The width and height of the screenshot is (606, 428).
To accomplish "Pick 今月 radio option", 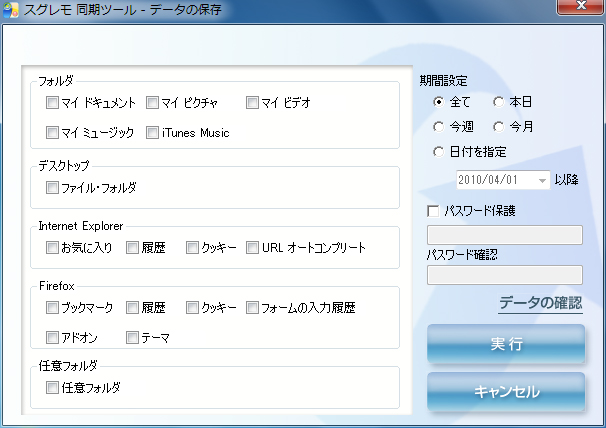I will [499, 127].
